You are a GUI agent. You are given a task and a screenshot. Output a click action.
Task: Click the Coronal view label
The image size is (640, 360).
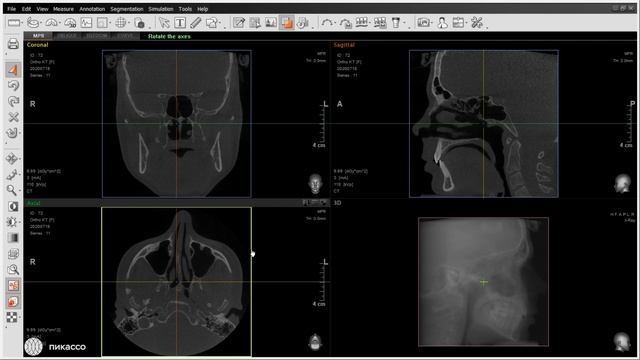click(x=37, y=45)
